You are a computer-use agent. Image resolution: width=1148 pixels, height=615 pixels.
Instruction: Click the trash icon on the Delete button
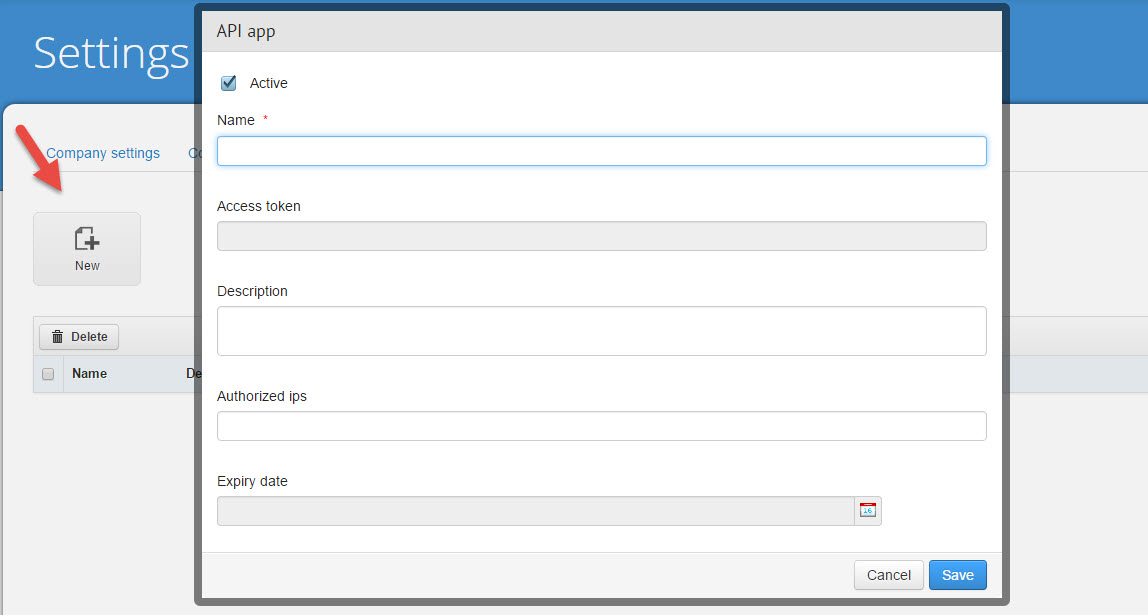coord(59,336)
